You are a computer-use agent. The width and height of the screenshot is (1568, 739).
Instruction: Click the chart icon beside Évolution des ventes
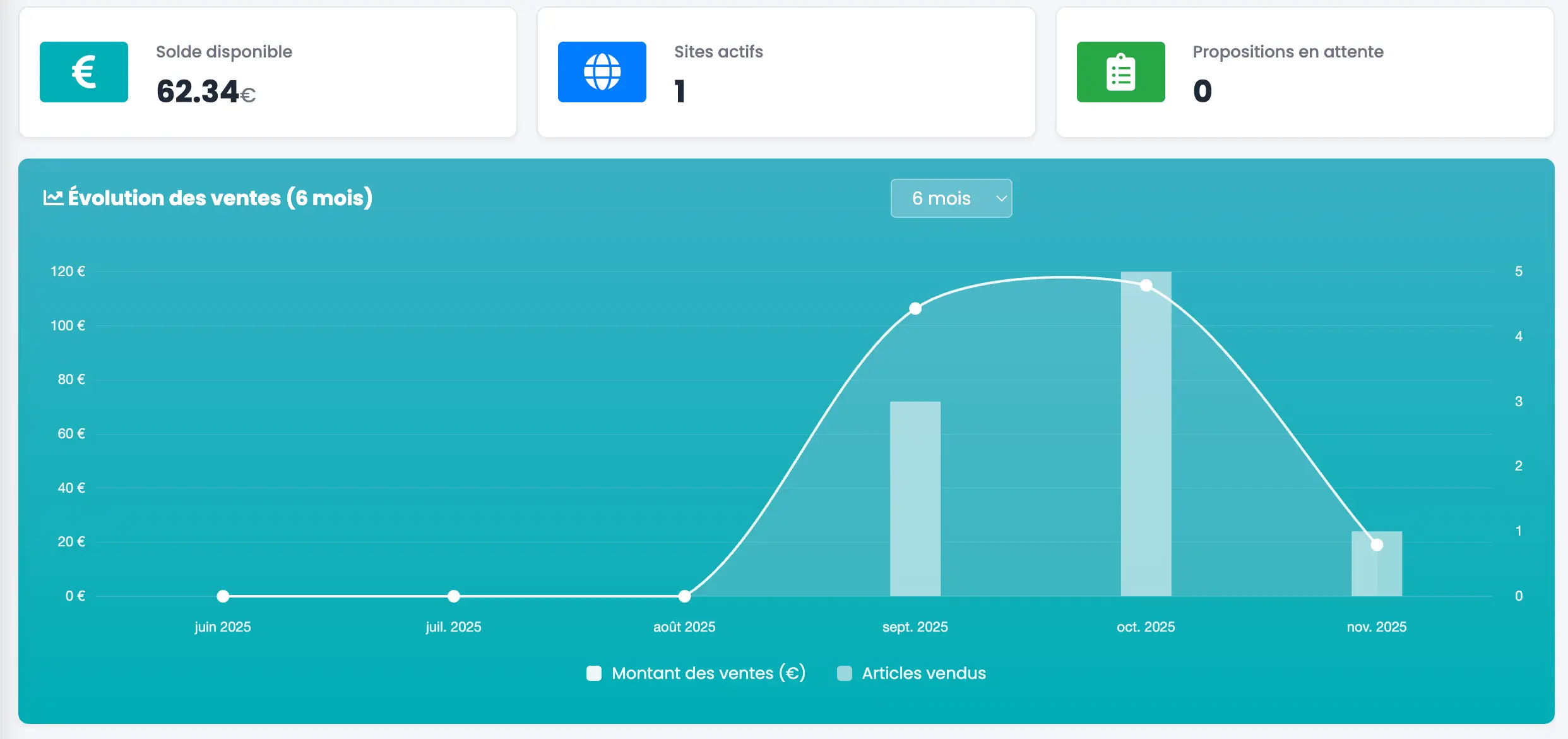(x=53, y=198)
